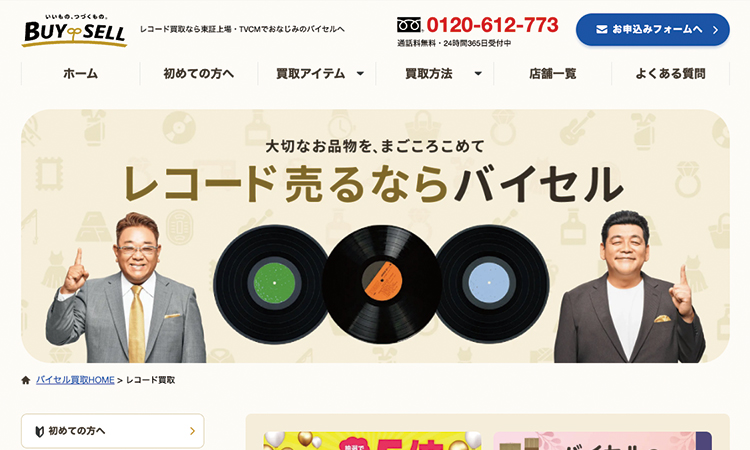Viewport: 750px width, 450px height.
Task: Click the free-dial phone icon
Action: click(x=409, y=25)
